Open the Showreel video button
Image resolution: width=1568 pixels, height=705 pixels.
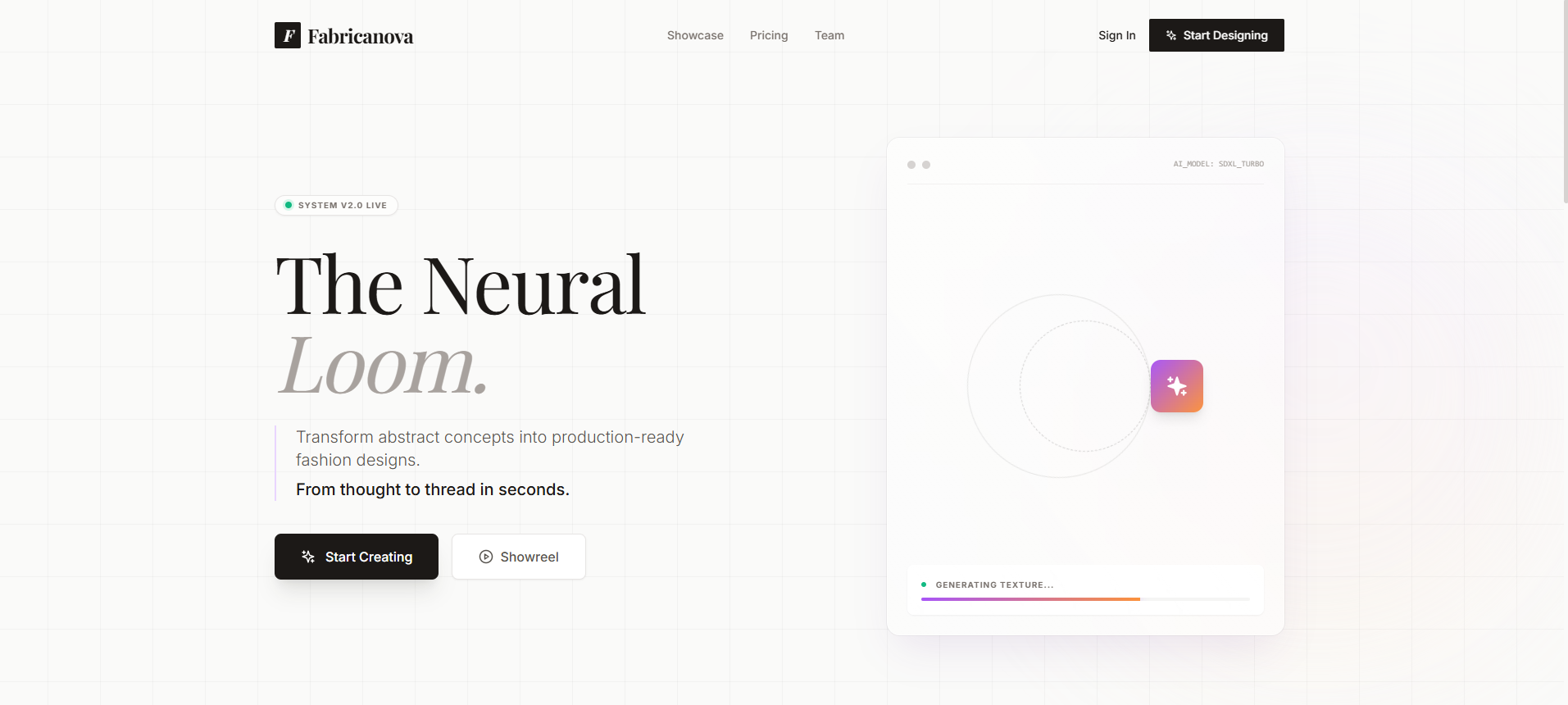coord(519,557)
